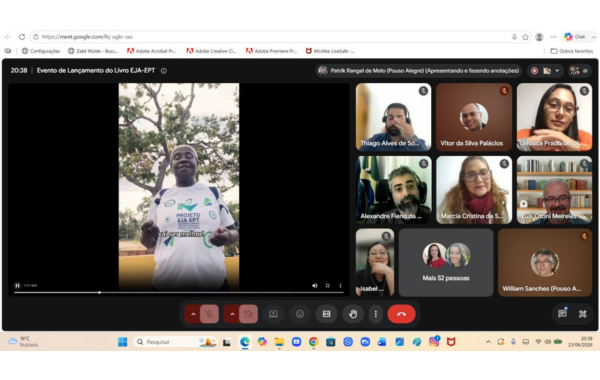Open the Mais 52 pessoas tile
Viewport: 600px width, 380px height.
pyautogui.click(x=446, y=263)
